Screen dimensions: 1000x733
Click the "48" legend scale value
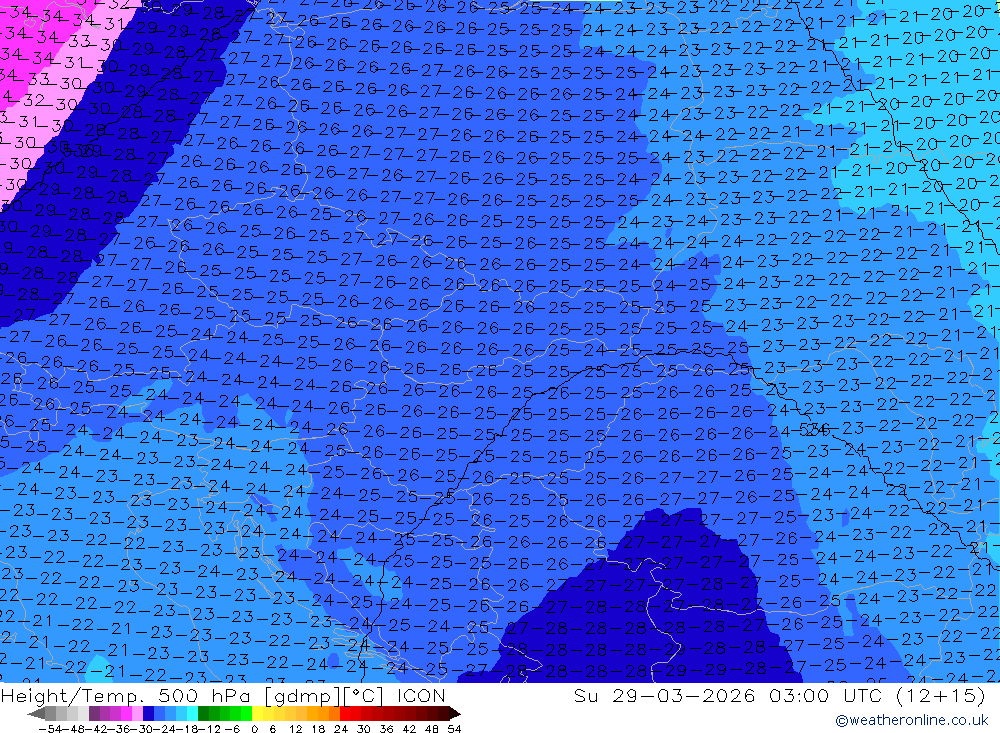[432, 729]
